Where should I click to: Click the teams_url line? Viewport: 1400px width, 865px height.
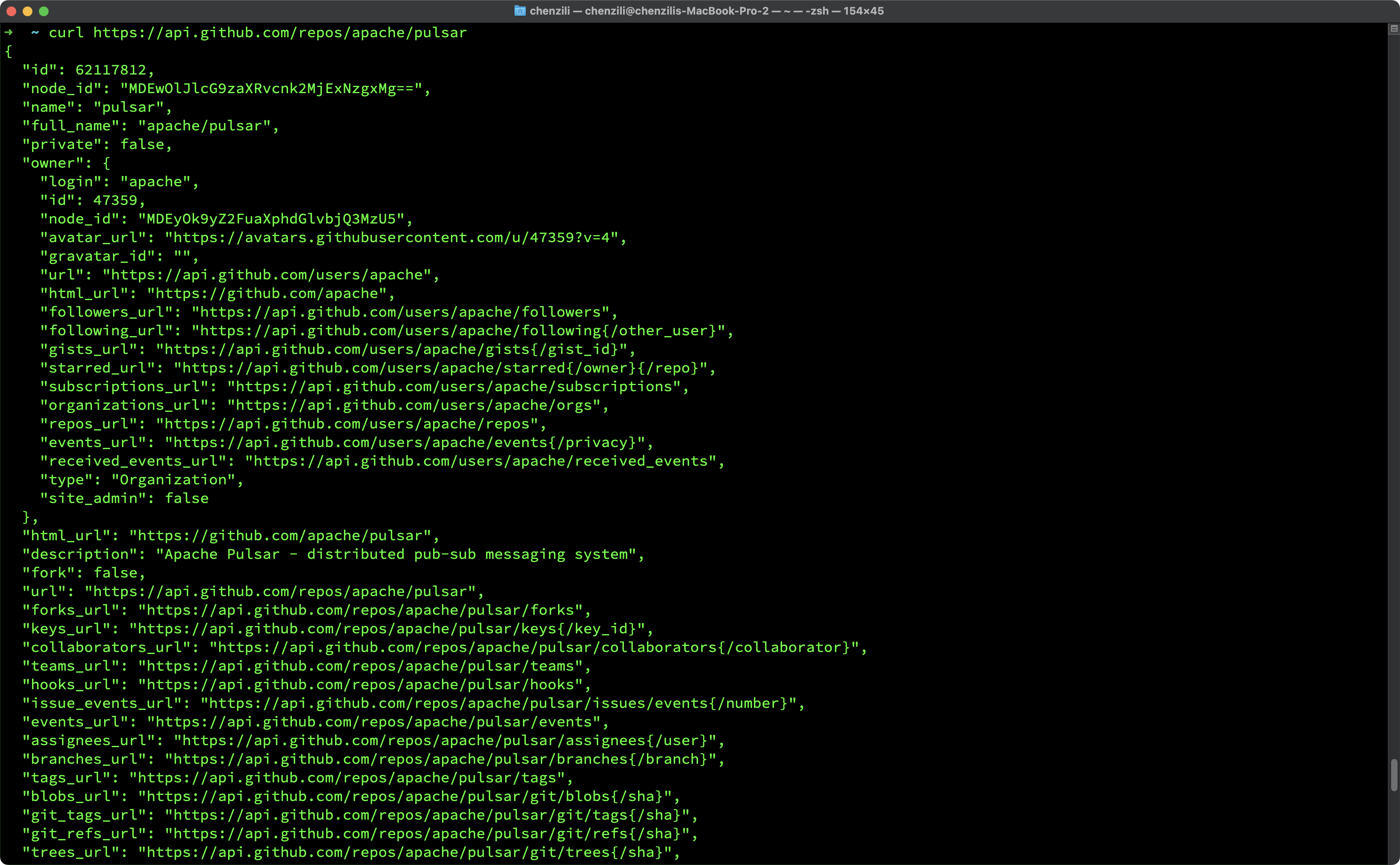click(307, 666)
